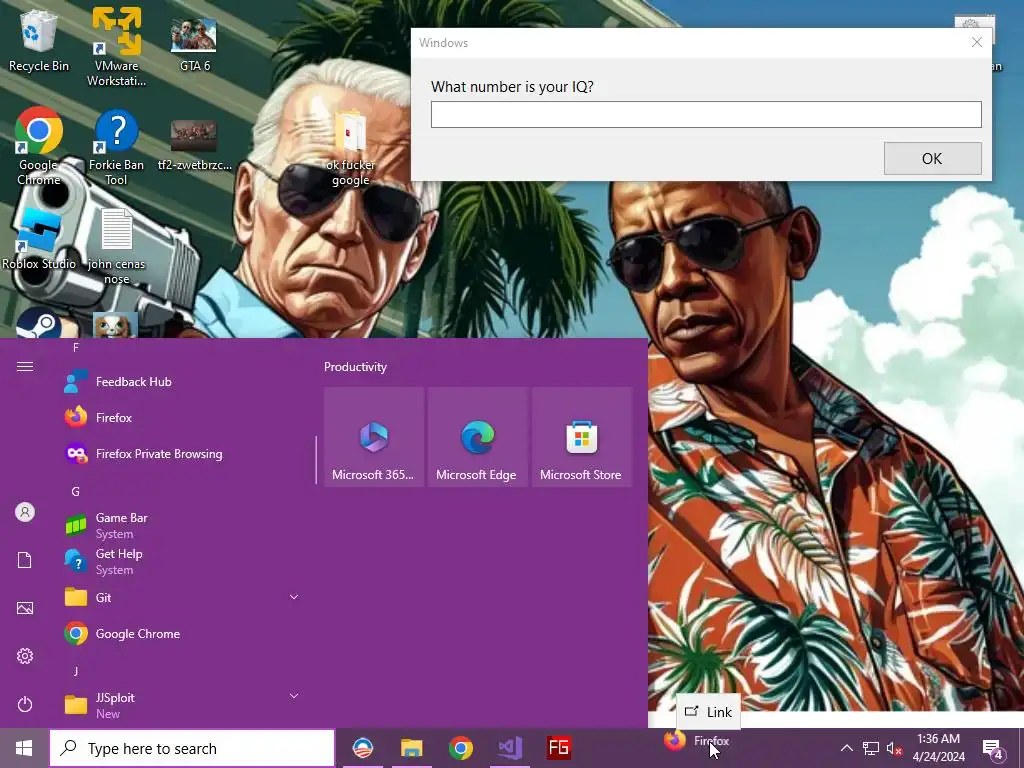Image resolution: width=1024 pixels, height=768 pixels.
Task: Click the letter J section header
Action: (76, 671)
